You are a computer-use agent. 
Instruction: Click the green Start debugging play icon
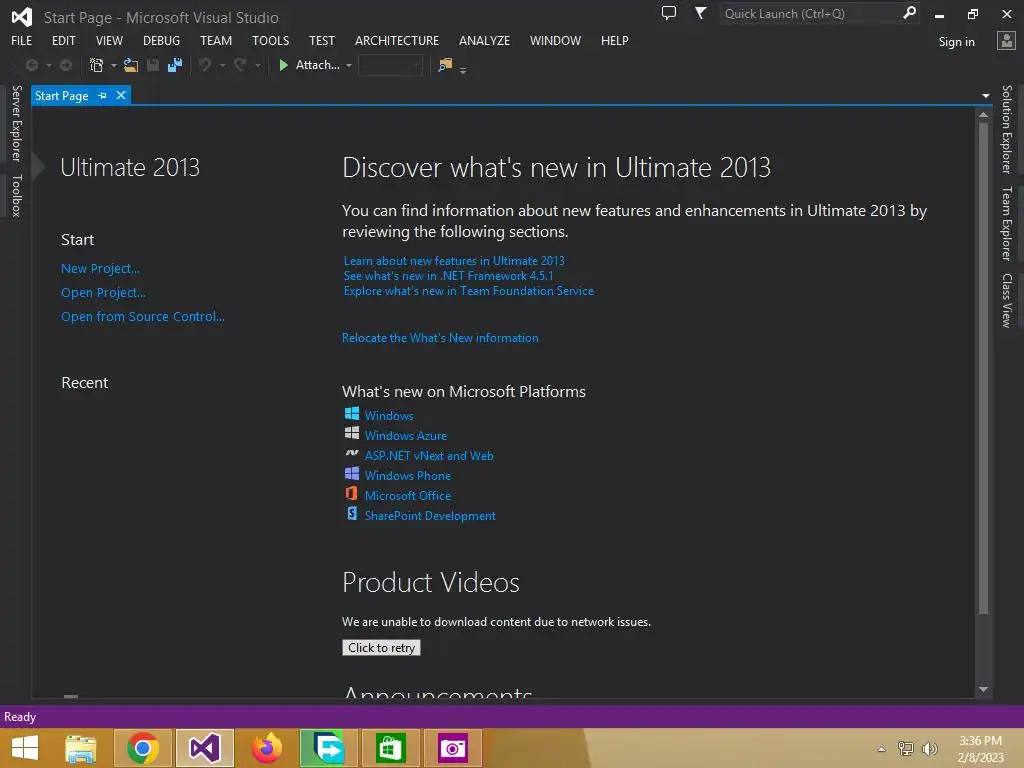283,65
